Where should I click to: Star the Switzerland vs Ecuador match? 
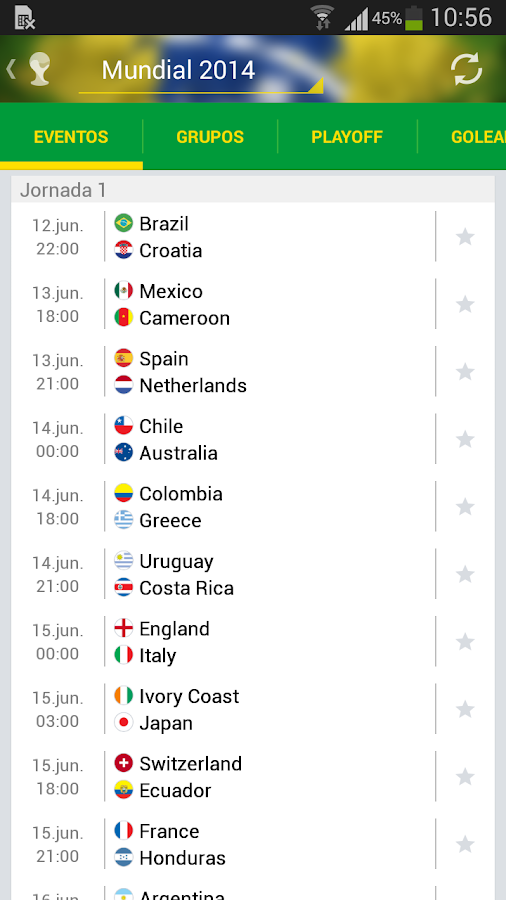(x=465, y=777)
